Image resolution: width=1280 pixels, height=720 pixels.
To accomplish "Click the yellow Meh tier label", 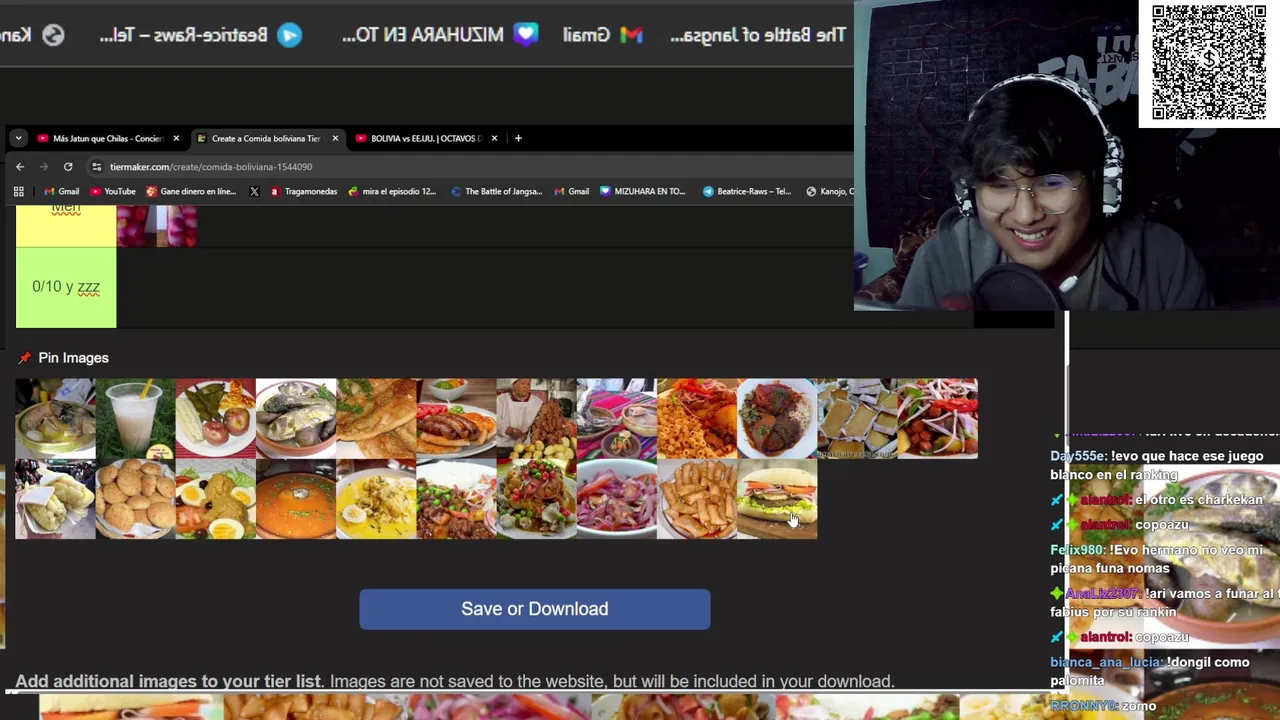I will click(x=66, y=225).
